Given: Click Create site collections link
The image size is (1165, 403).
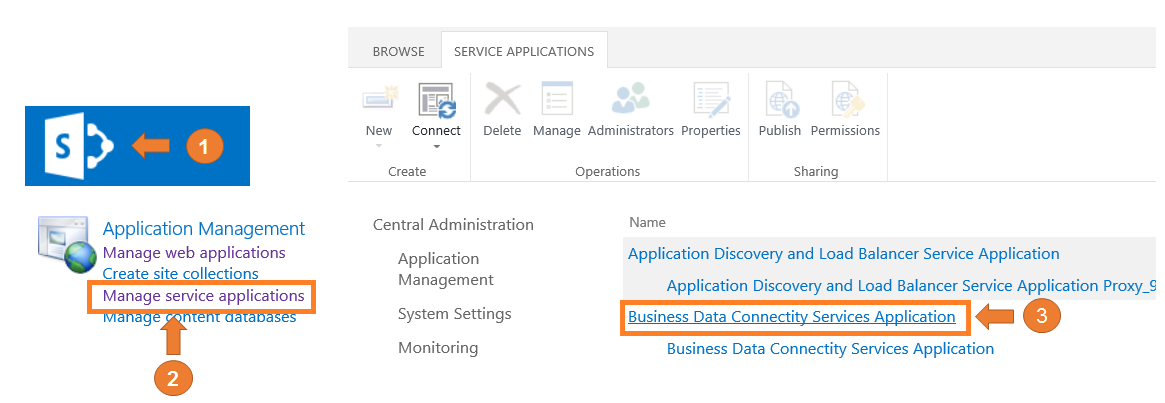Looking at the screenshot, I should (180, 274).
